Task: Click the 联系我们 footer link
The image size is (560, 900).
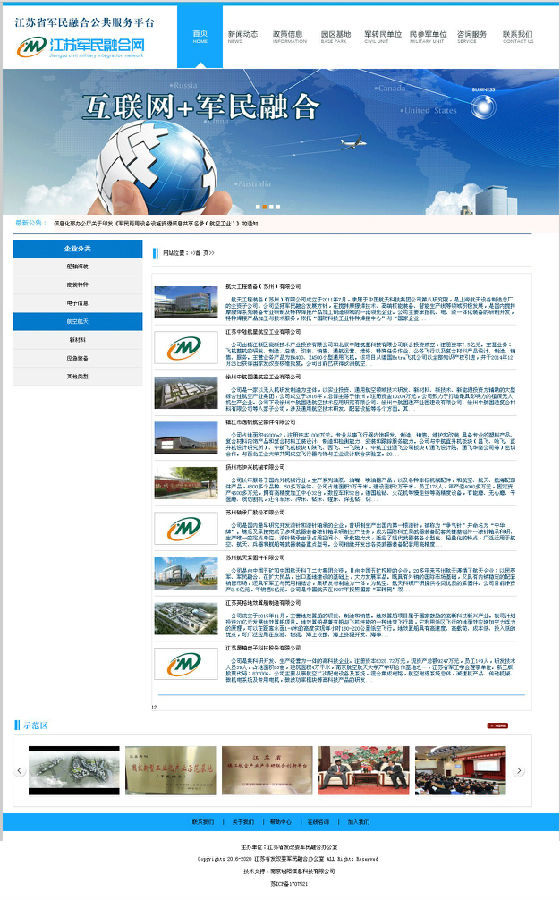Action: (x=203, y=822)
